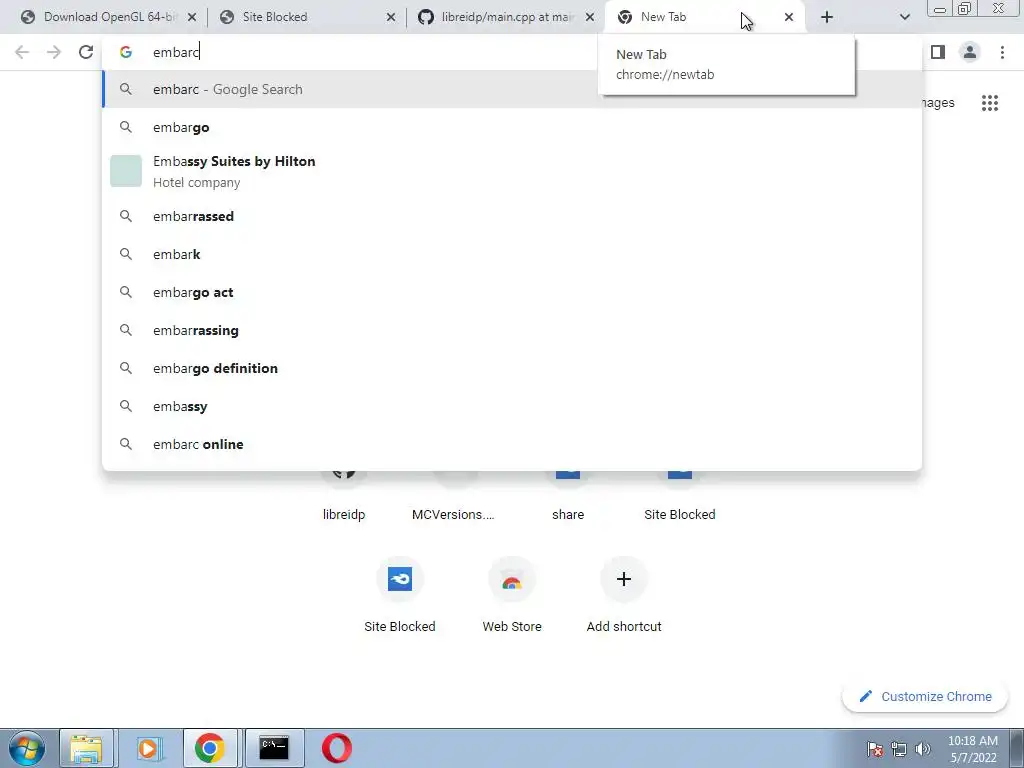Switch to libreidp/main.cpp GitHub tab
Image resolution: width=1024 pixels, height=768 pixels.
(506, 17)
